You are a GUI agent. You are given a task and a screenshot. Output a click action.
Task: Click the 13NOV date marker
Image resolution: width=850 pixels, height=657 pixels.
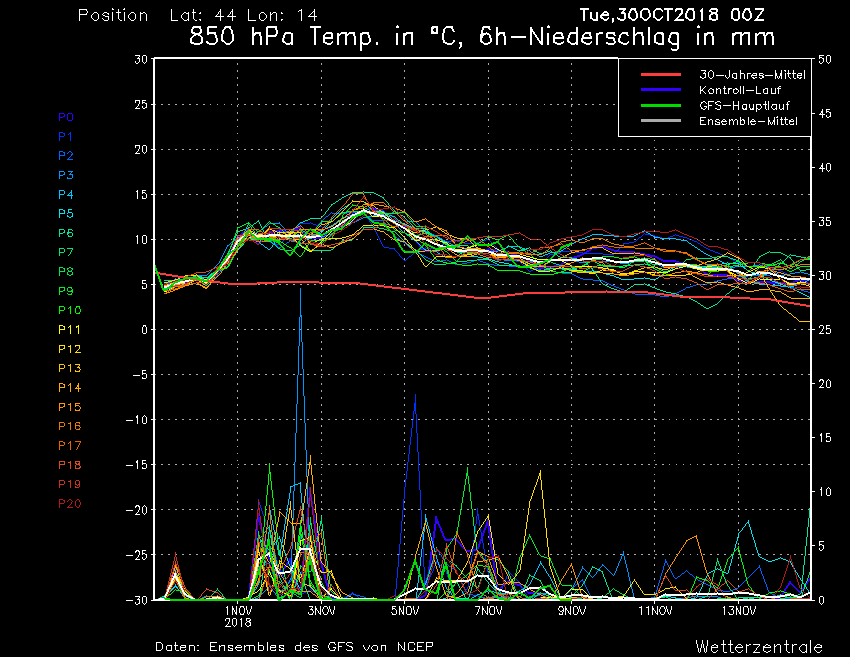point(737,610)
